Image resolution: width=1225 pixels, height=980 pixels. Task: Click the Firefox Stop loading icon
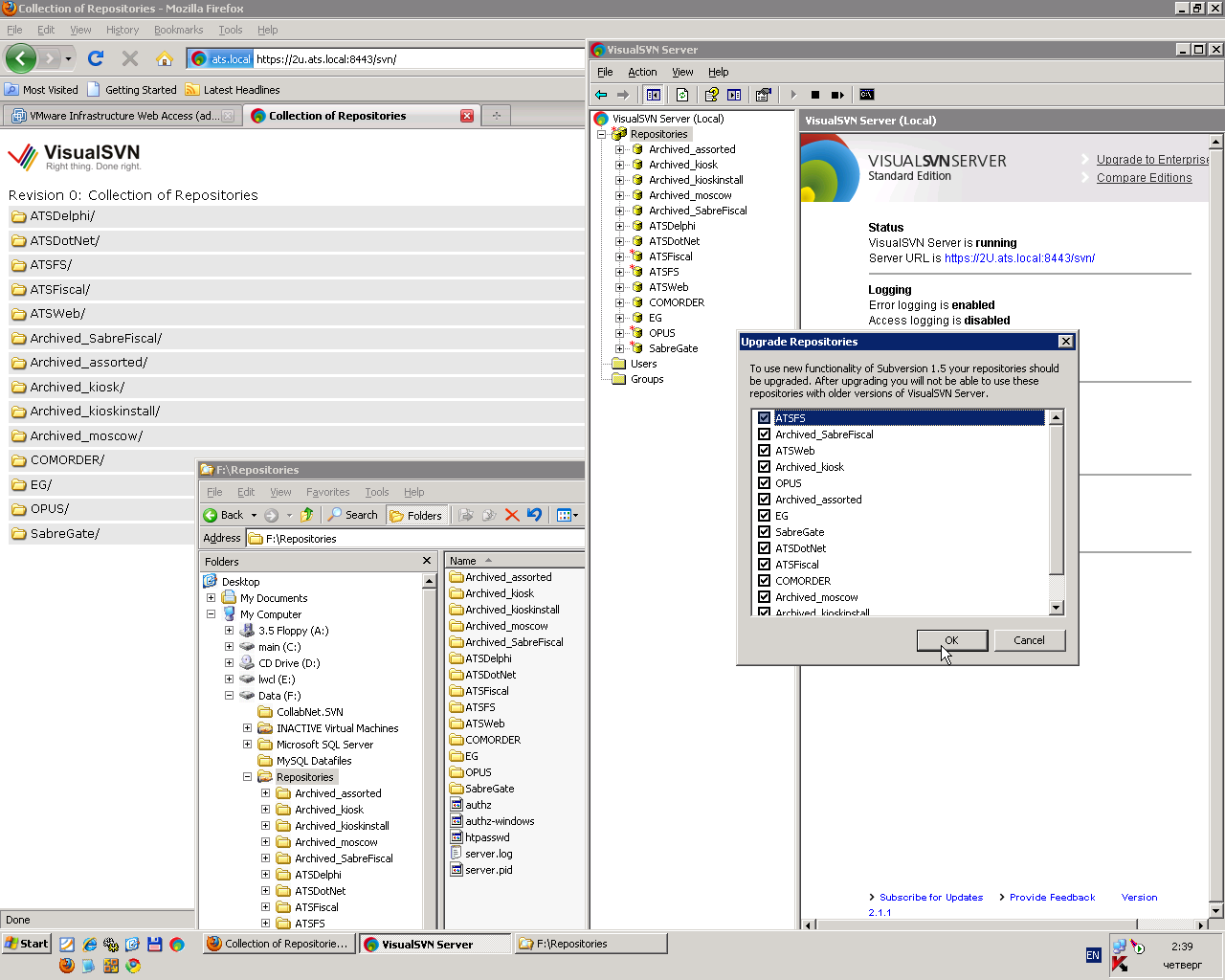tap(130, 58)
